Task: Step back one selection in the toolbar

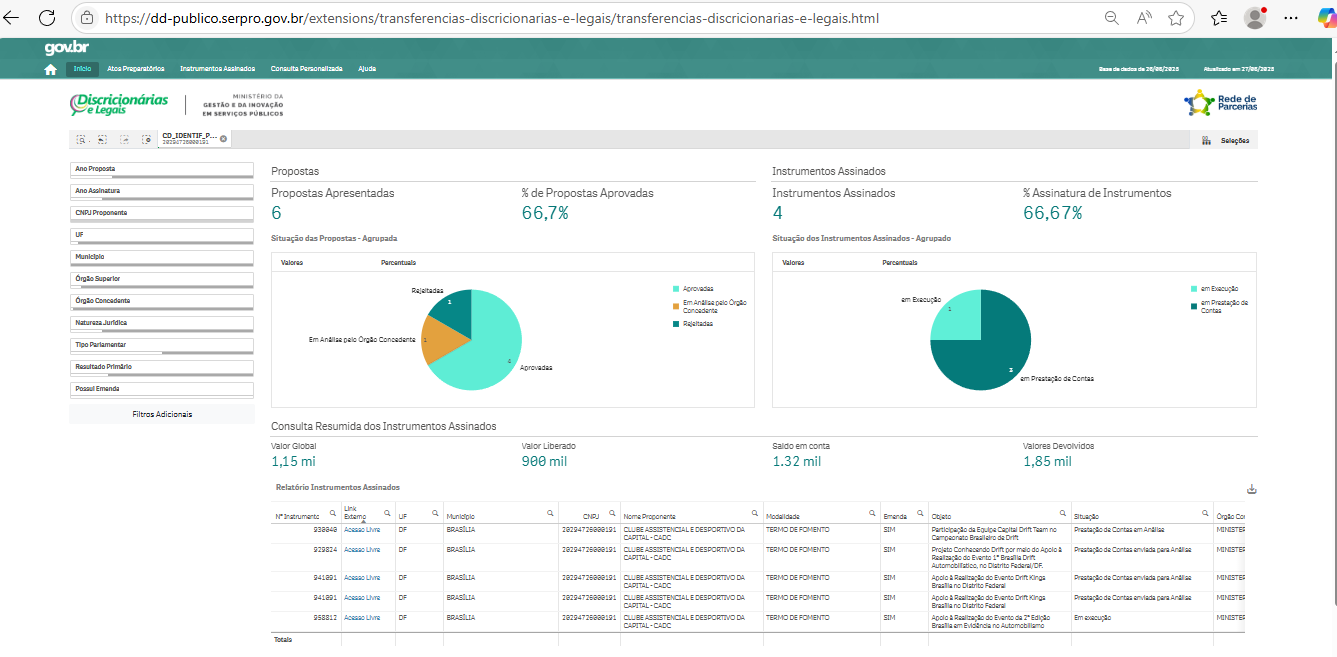Action: tap(103, 140)
